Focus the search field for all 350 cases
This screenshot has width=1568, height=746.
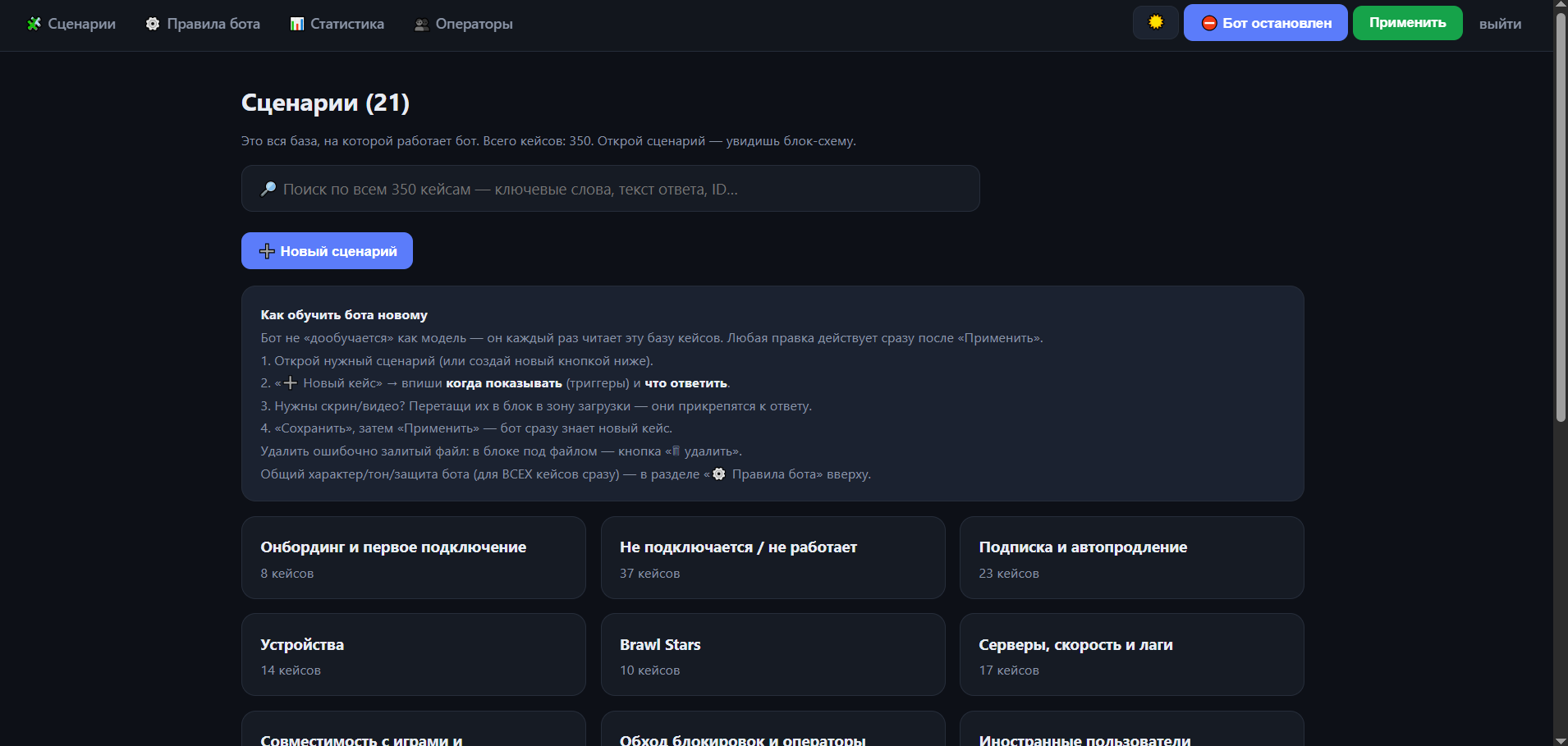coord(611,189)
